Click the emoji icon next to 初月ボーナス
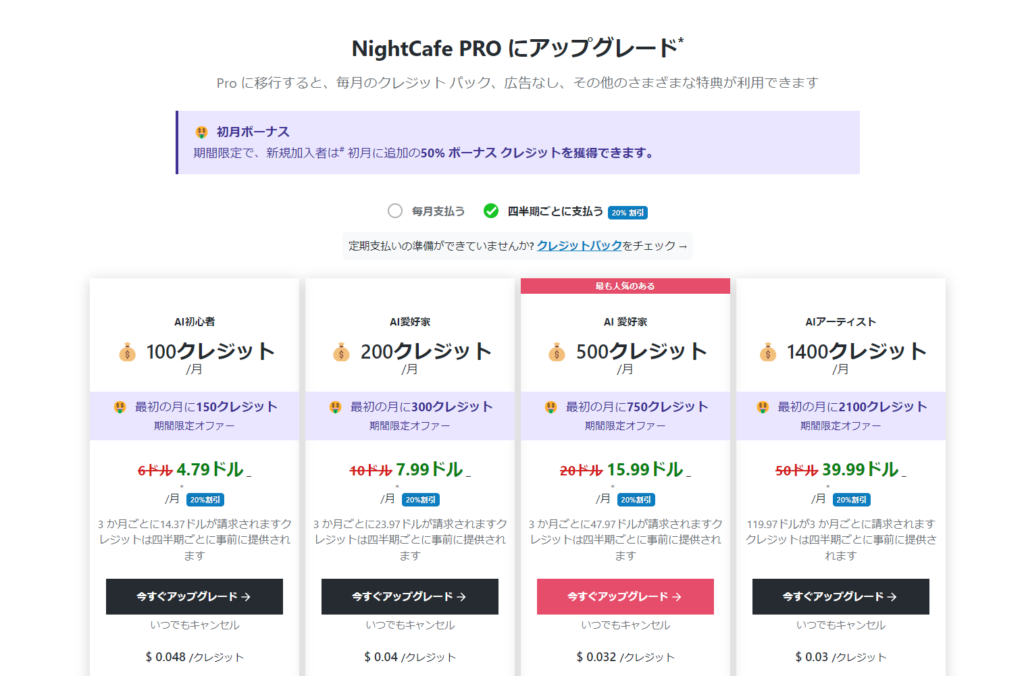Screen dimensions: 1024x676 pyautogui.click(x=202, y=132)
